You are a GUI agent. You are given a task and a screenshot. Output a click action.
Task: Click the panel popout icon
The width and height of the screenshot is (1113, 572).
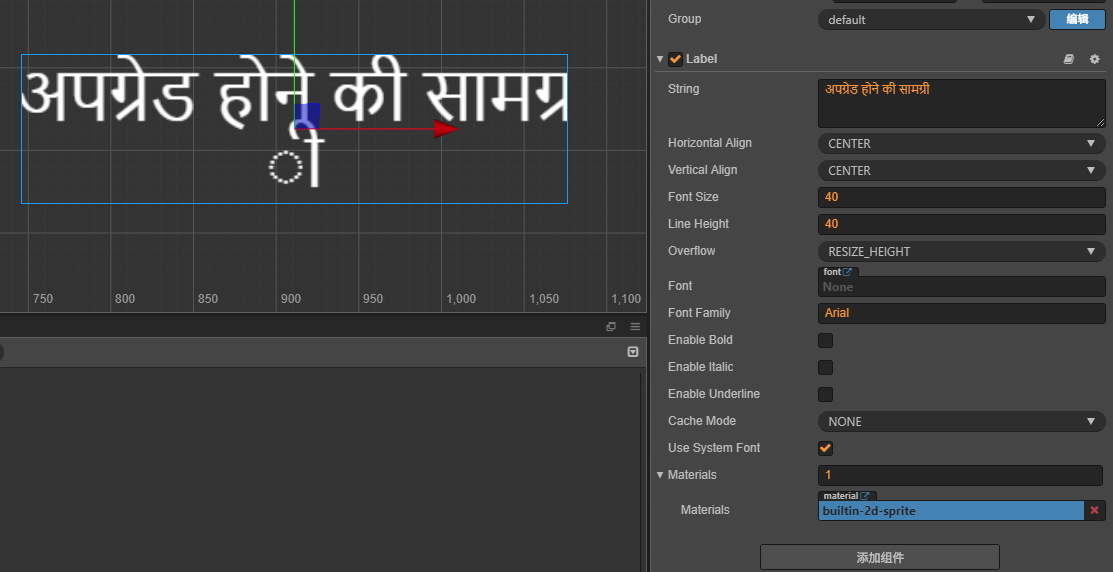pos(610,326)
